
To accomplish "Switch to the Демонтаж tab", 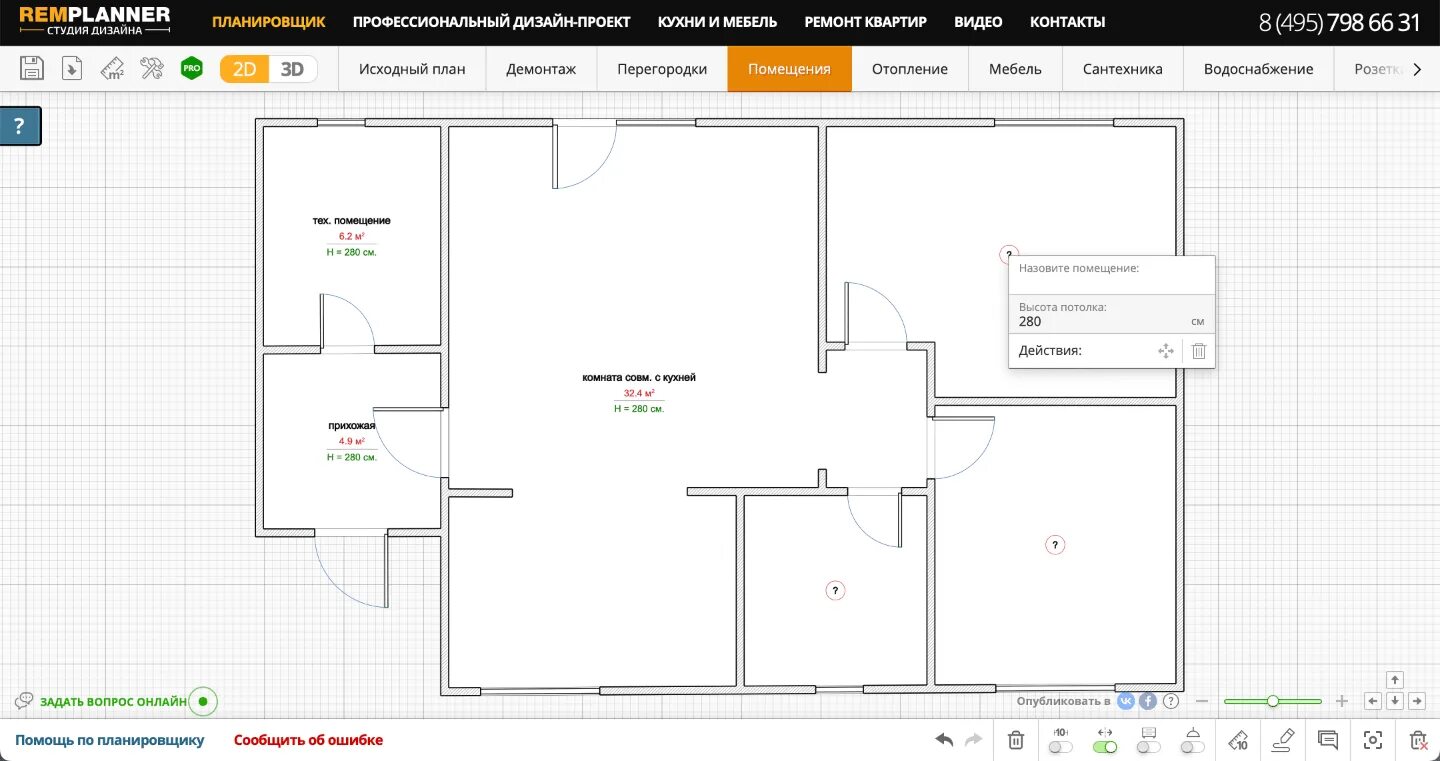I will point(541,68).
